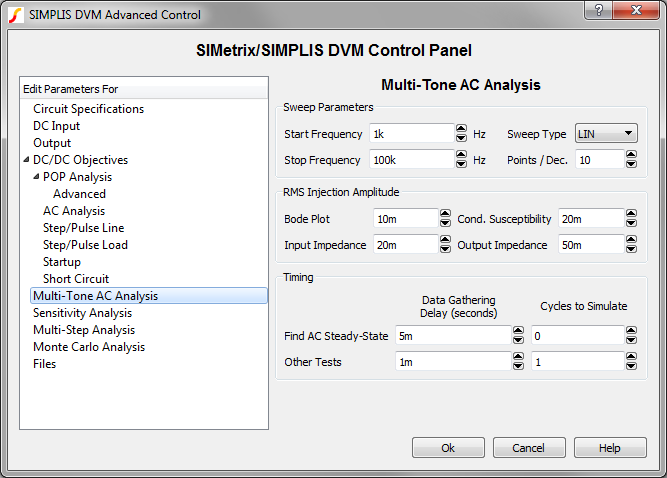Click the Start Frequency input field
Viewport: 667px width, 478px height.
click(x=410, y=133)
